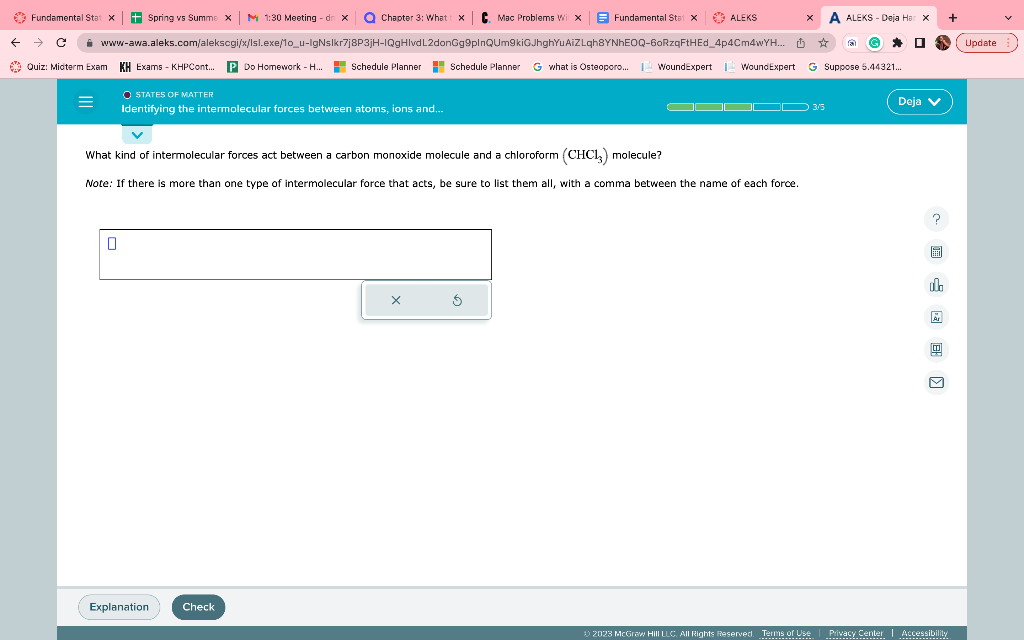Click the undo arrow below the answer box
1024x640 pixels.
(x=457, y=299)
